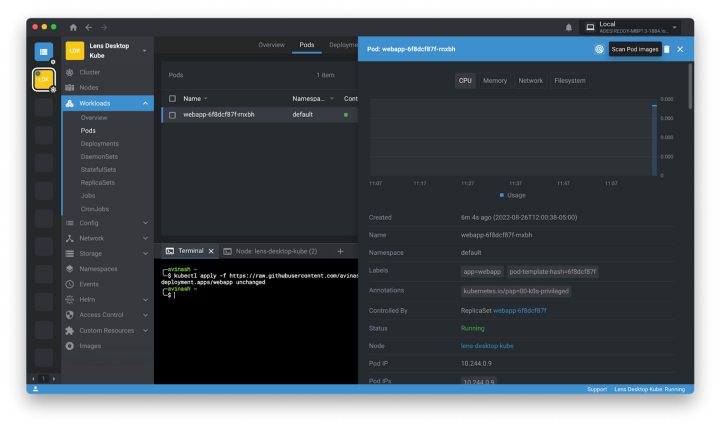Check the select-all pods checkbox
Viewport: 720px width, 428px height.
point(172,99)
